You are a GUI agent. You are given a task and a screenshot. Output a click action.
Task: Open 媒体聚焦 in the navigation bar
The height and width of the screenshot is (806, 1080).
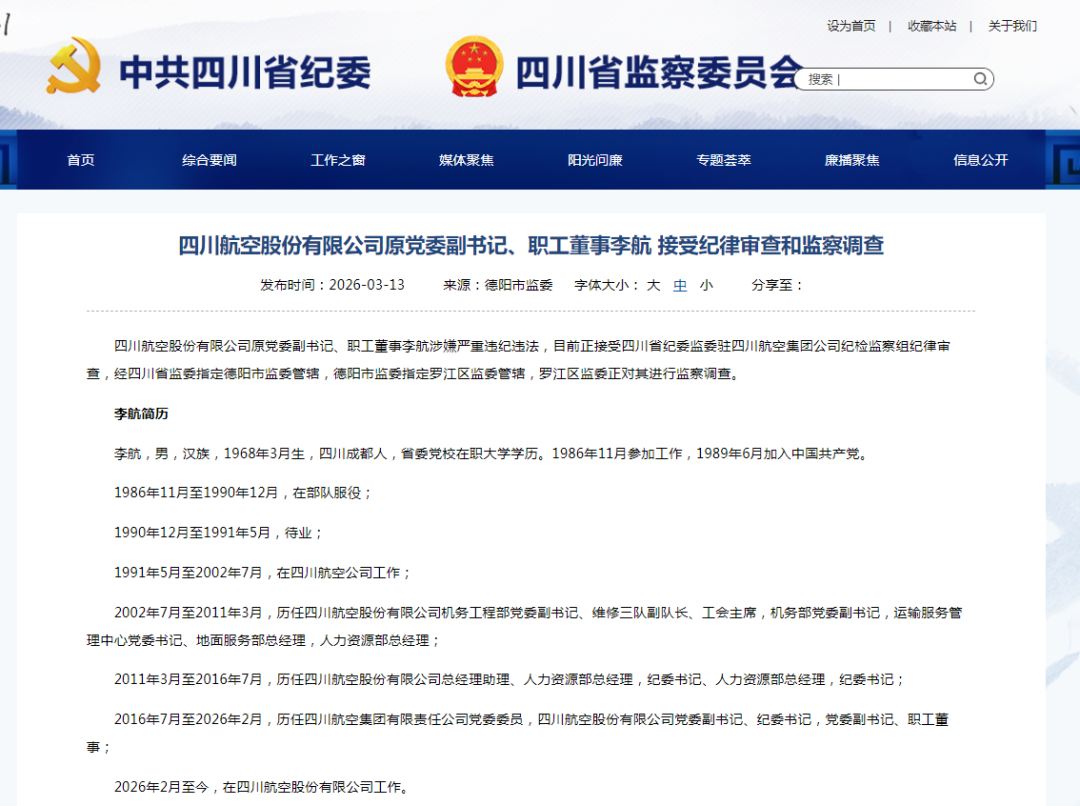pos(466,160)
